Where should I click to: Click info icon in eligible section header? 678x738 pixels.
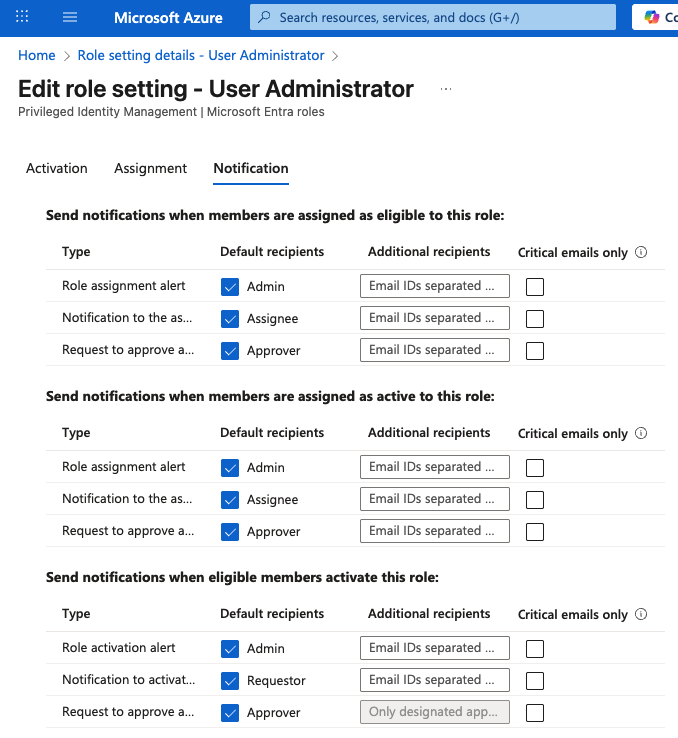click(x=641, y=252)
